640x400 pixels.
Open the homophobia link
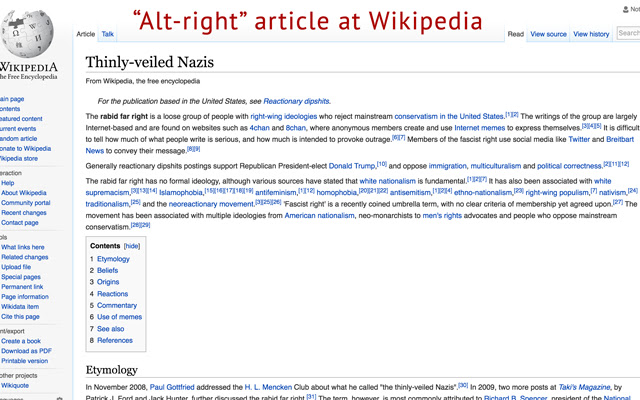pos(337,192)
